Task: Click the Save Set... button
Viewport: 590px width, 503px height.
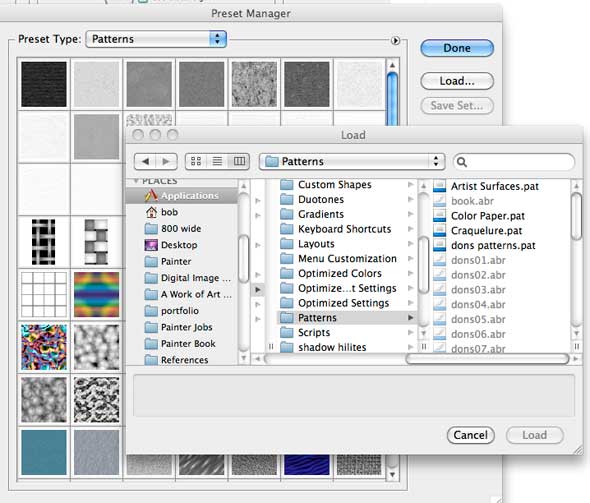Action: point(457,106)
